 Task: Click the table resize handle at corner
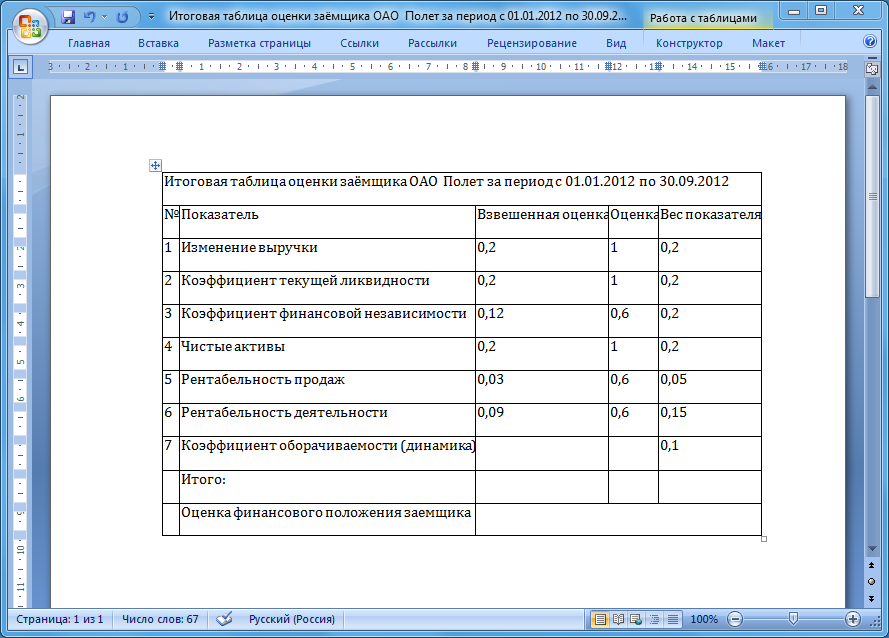pyautogui.click(x=764, y=539)
